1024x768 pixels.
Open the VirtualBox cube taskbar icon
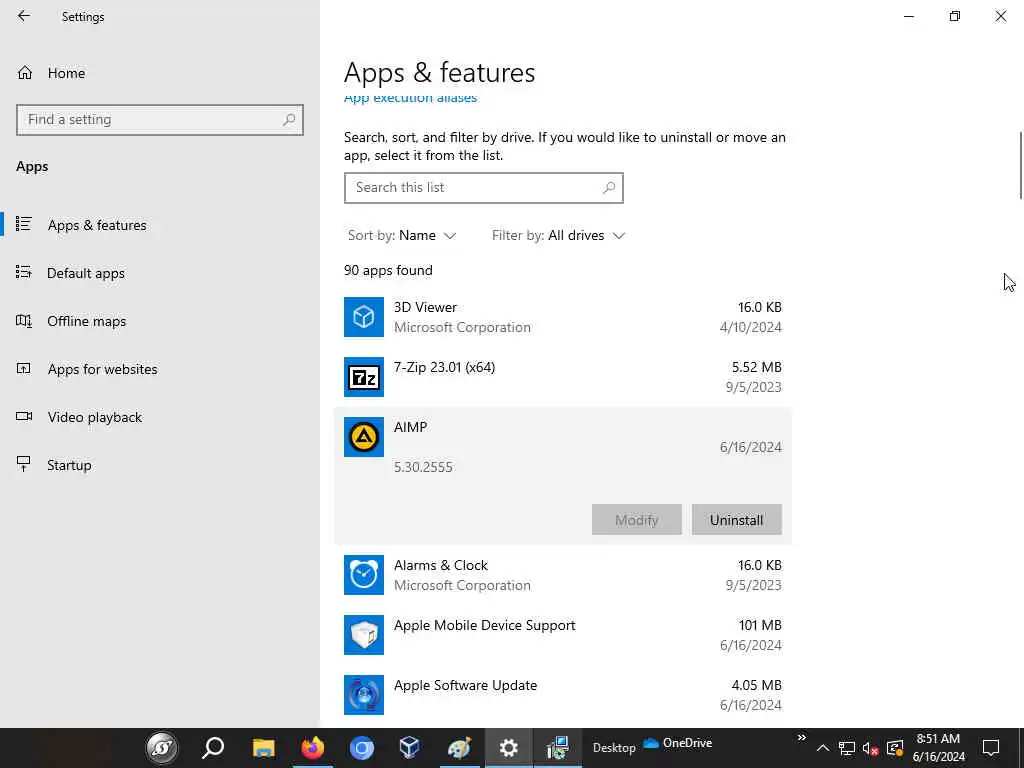[409, 748]
